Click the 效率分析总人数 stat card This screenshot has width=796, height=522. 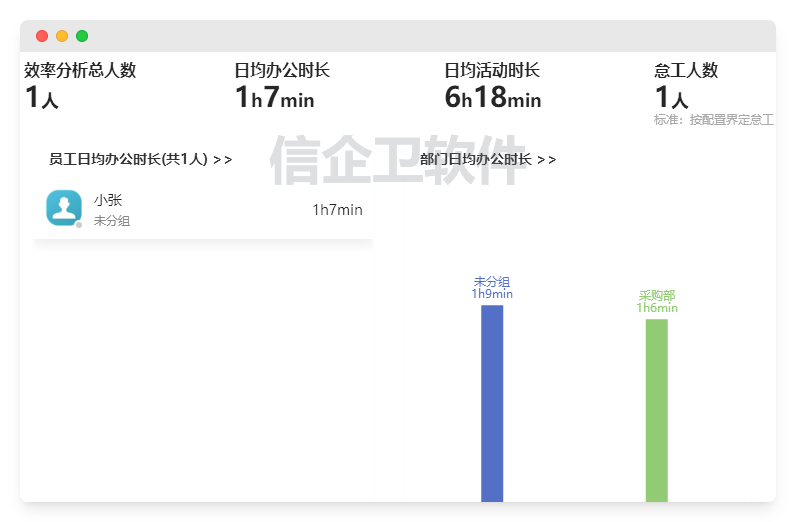pos(80,84)
